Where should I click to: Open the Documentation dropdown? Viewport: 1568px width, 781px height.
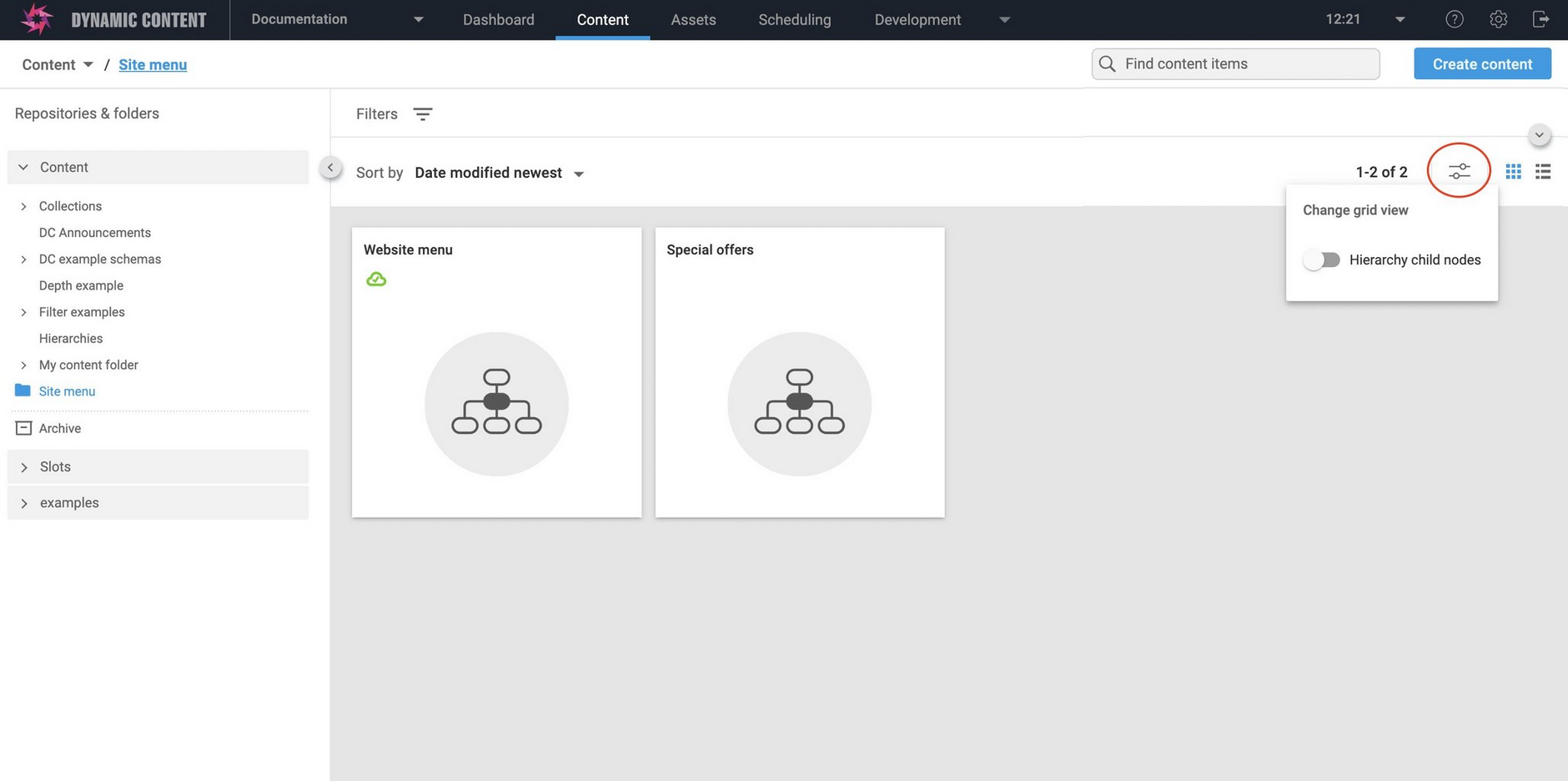pos(334,18)
